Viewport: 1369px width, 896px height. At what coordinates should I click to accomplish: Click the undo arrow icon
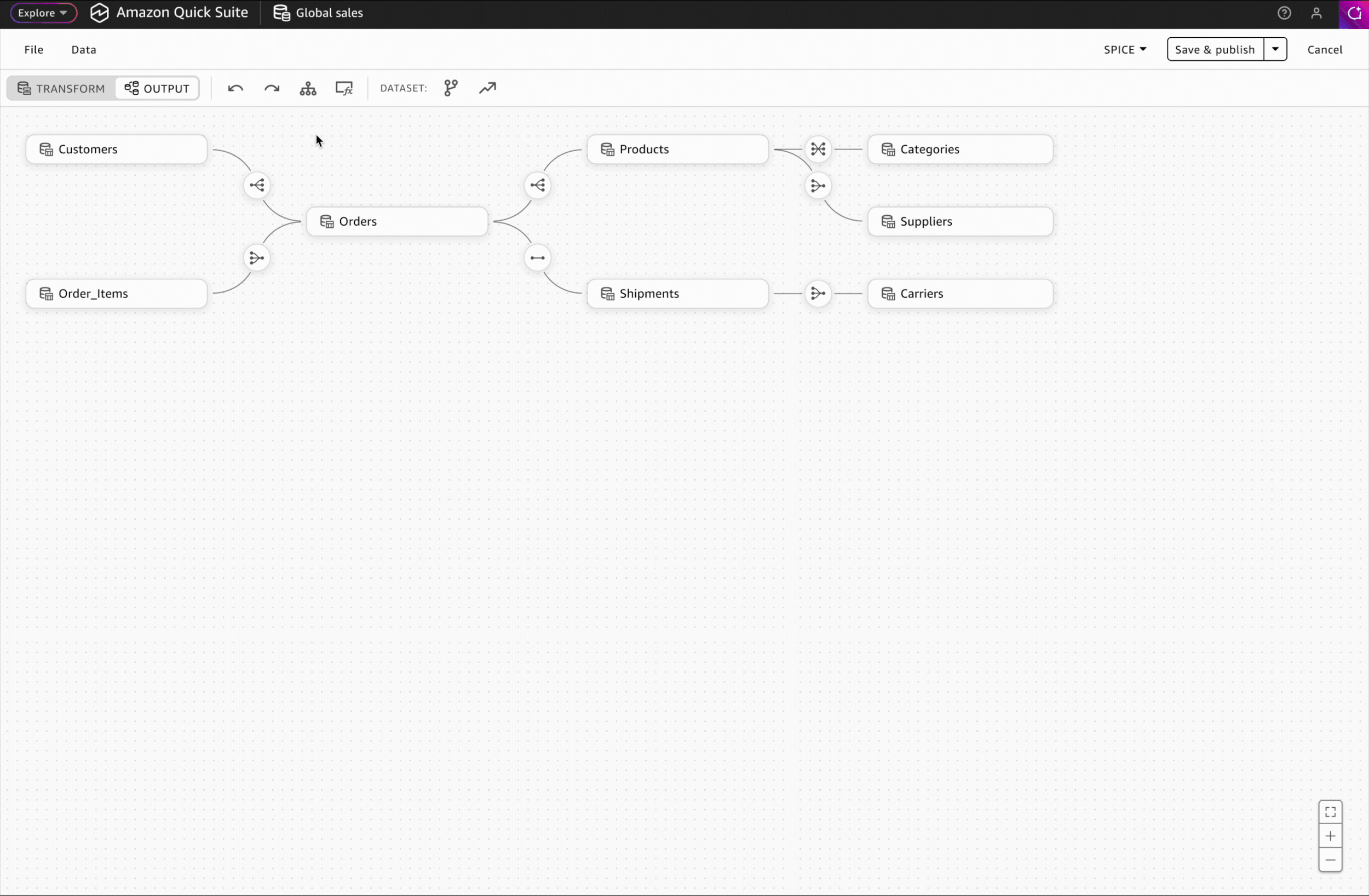pyautogui.click(x=235, y=88)
